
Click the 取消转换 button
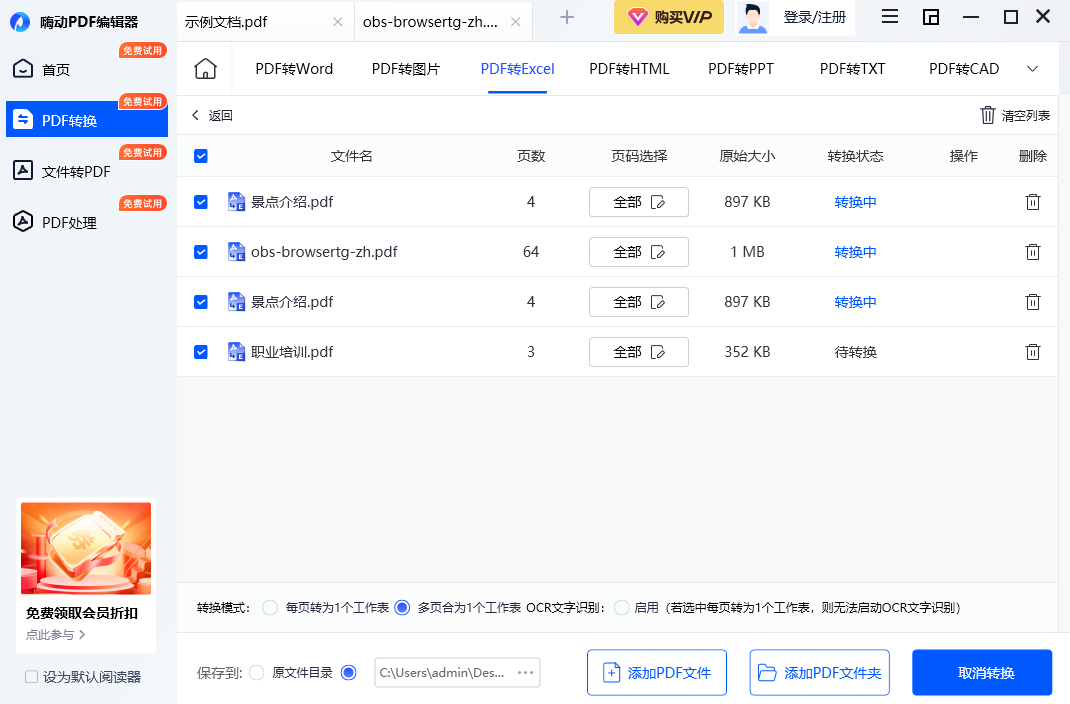(981, 673)
